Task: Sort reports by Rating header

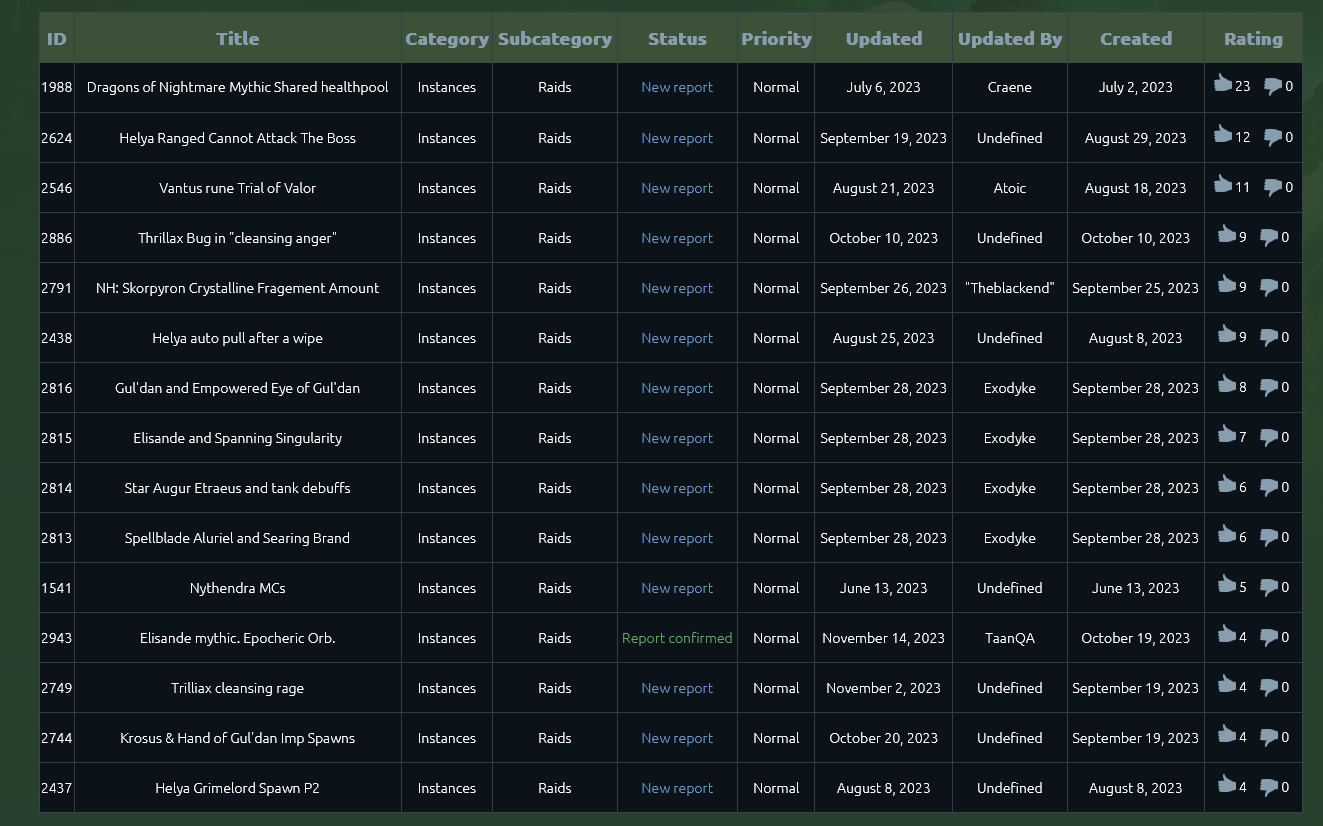Action: [1253, 39]
